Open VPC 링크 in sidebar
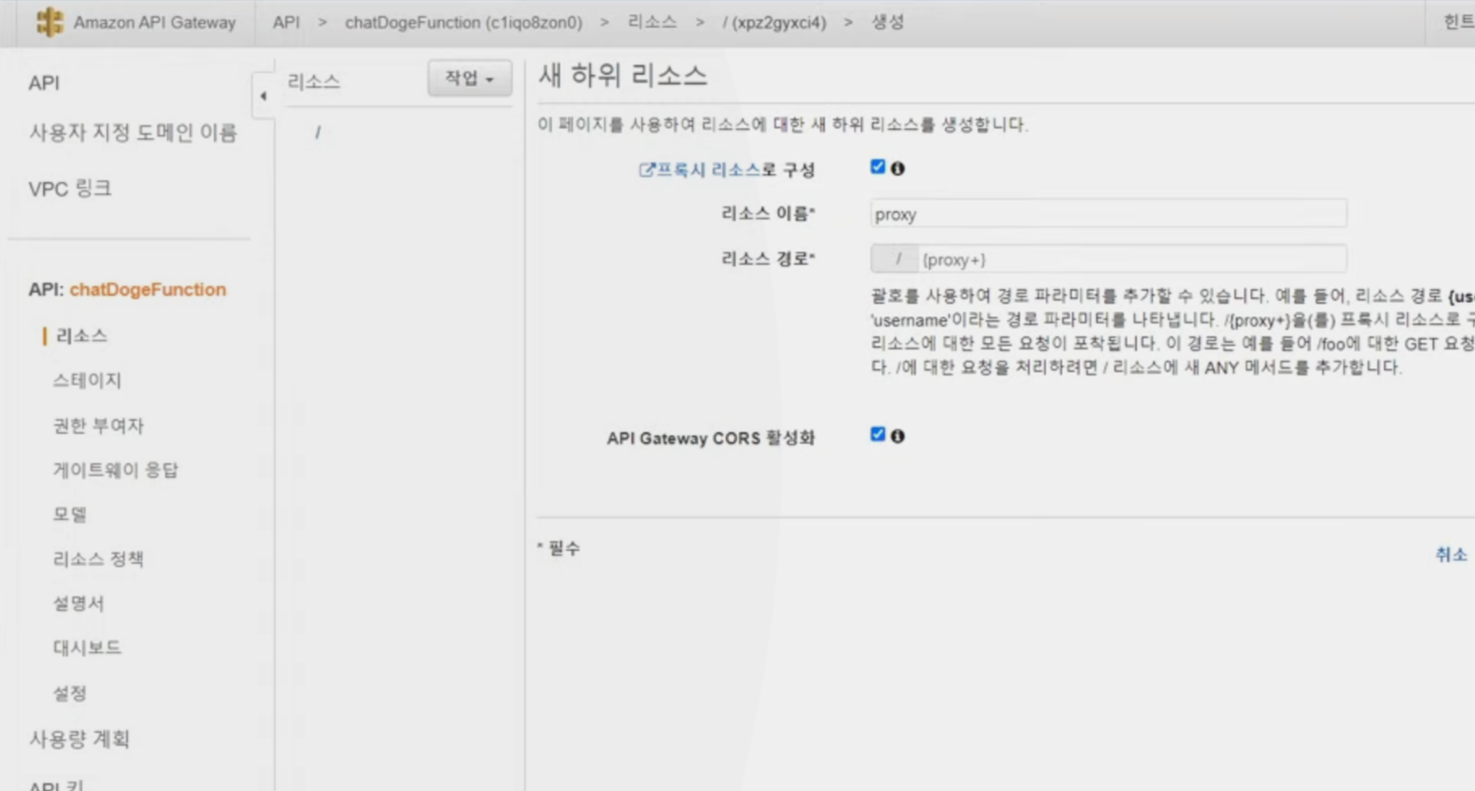Image resolution: width=1475 pixels, height=791 pixels. click(70, 188)
